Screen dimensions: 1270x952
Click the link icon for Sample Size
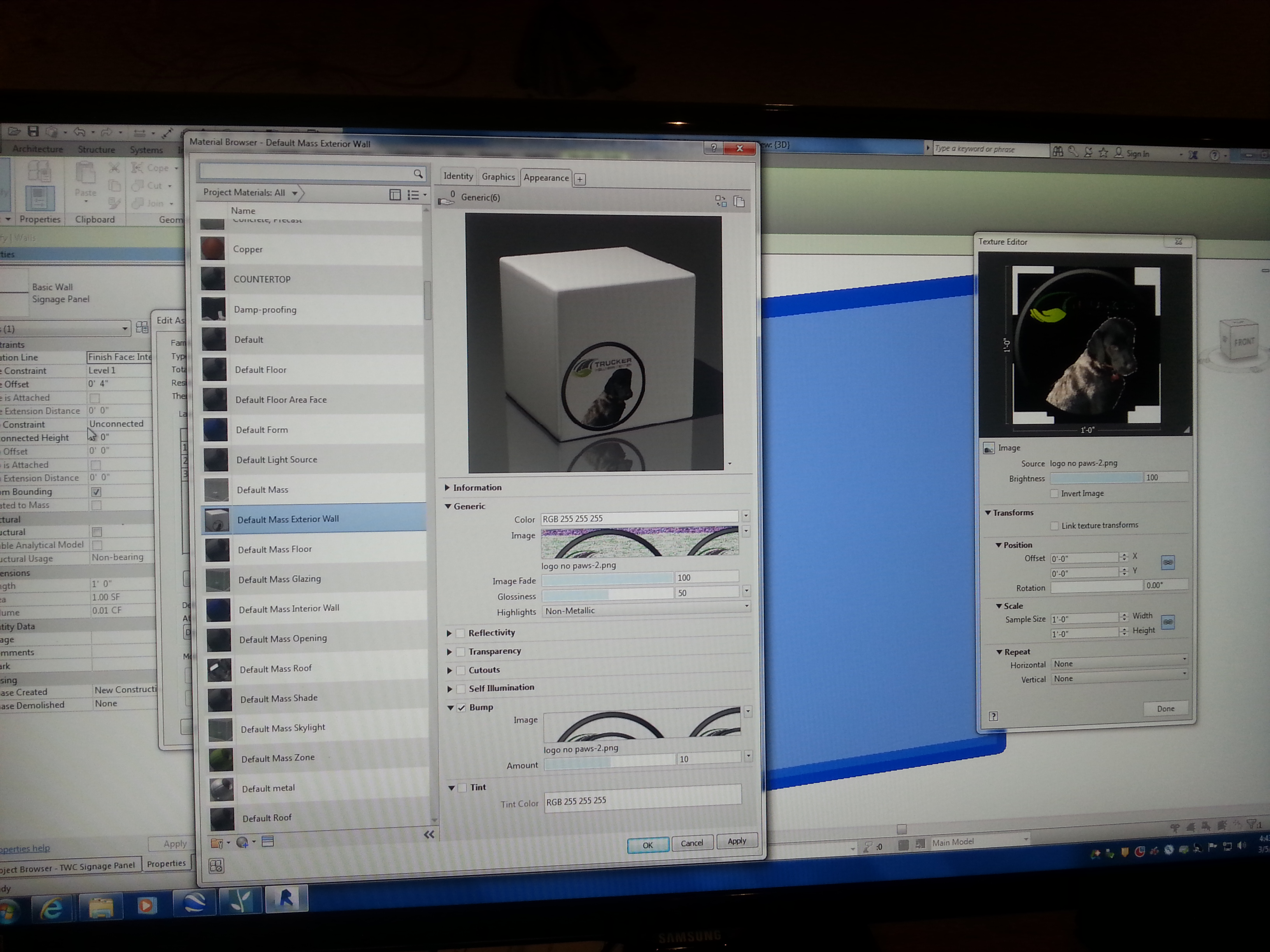1167,622
